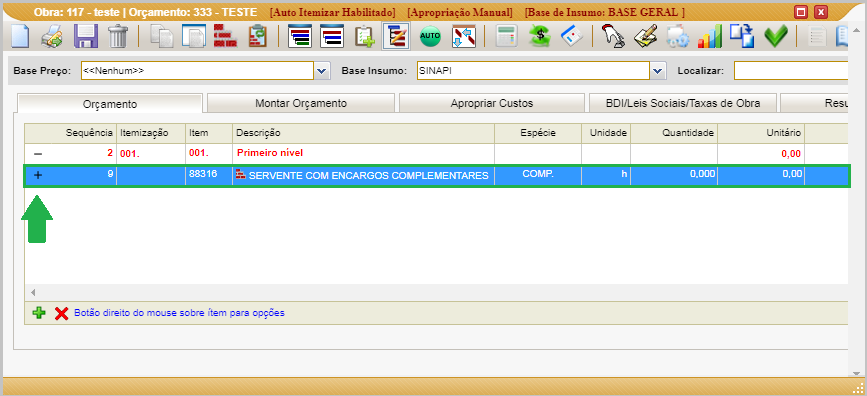Collapse the Primeiro nível row with minus

pos(38,153)
